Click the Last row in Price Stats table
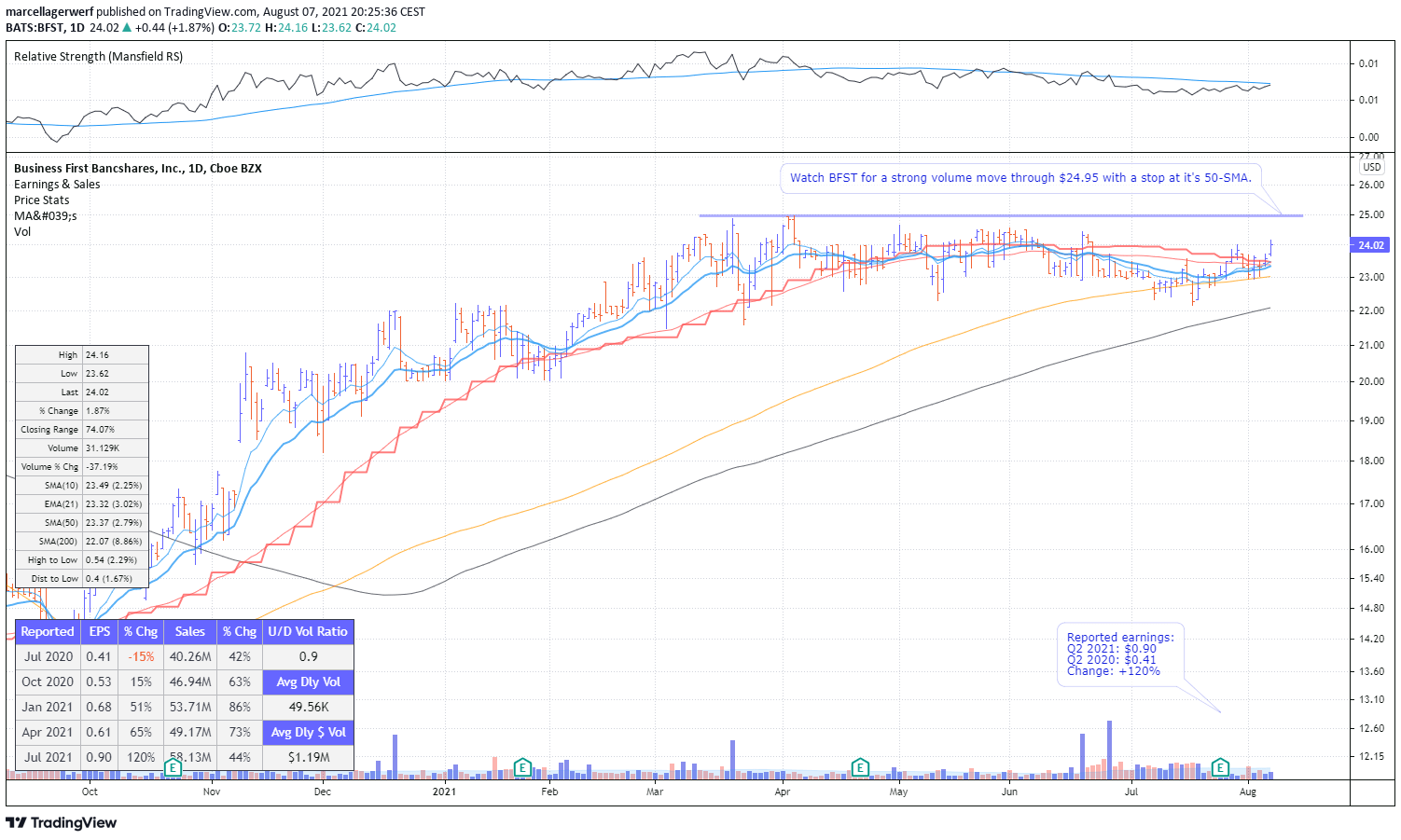This screenshot has height=840, width=1401. (x=82, y=392)
